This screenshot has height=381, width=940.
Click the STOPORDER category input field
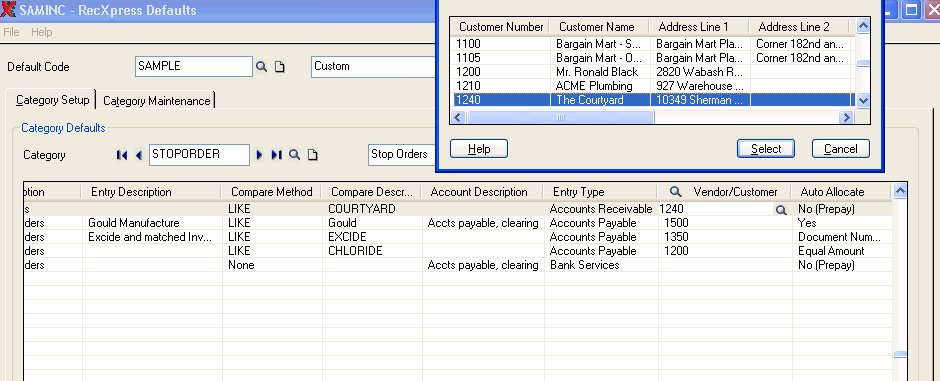(x=199, y=155)
